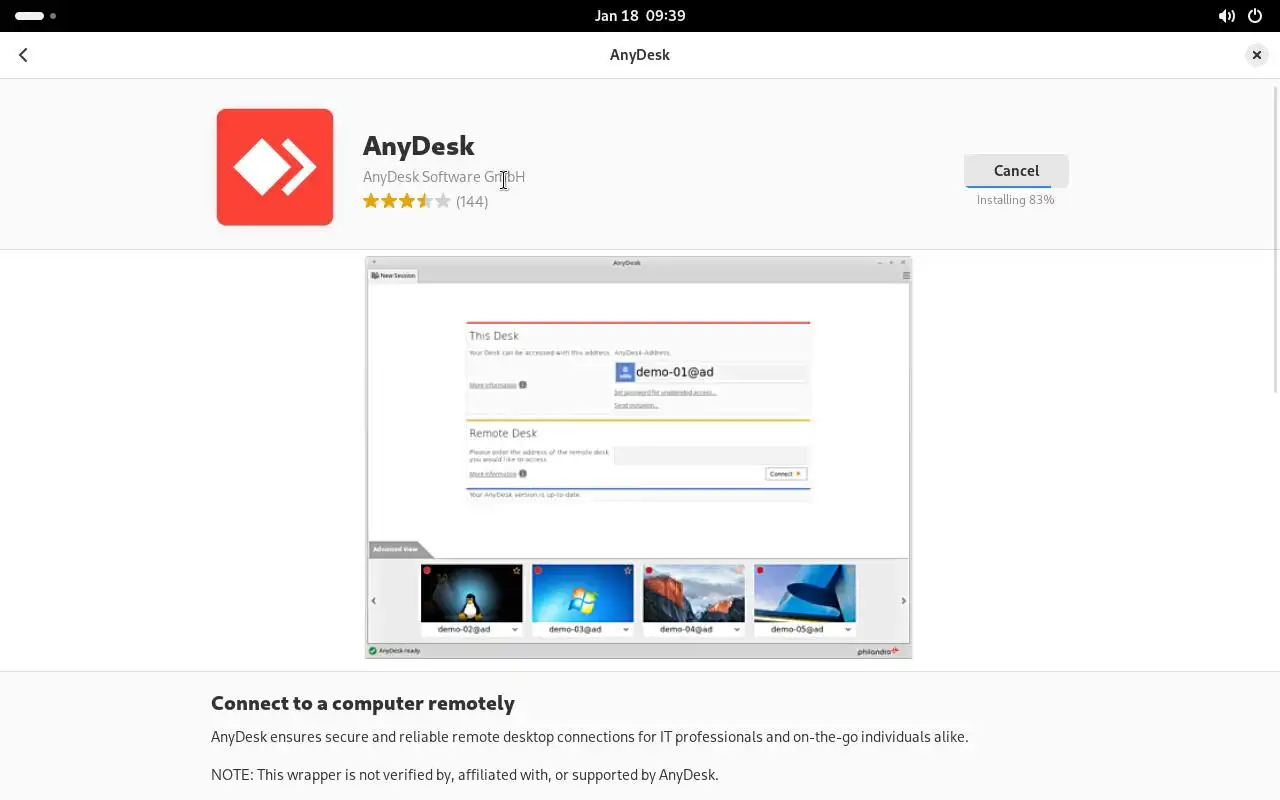The image size is (1280, 800).
Task: Click the window title AnyDesk in header
Action: [640, 55]
